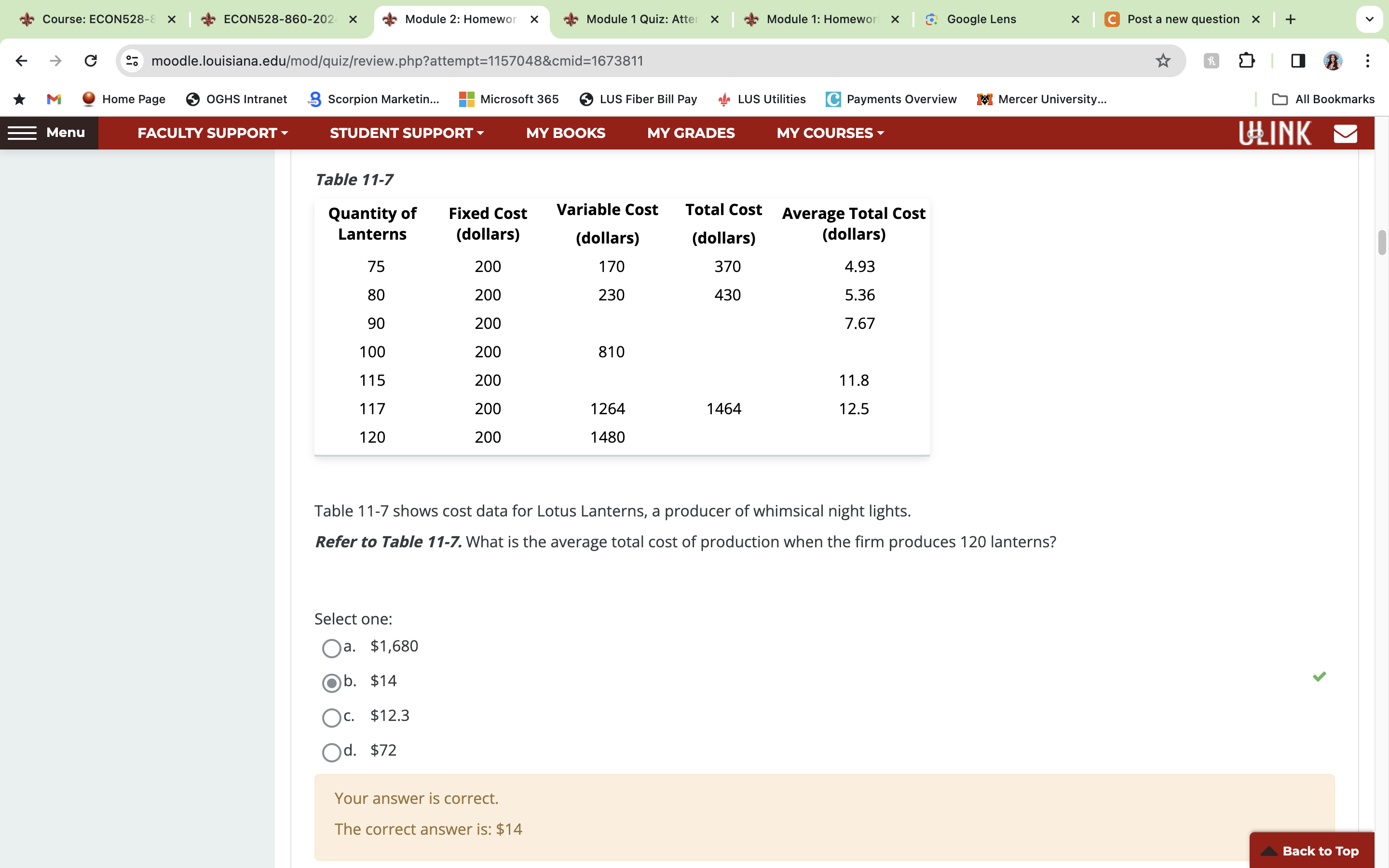Viewport: 1389px width, 868px height.
Task: Open the browser extensions puzzle icon
Action: 1247,60
